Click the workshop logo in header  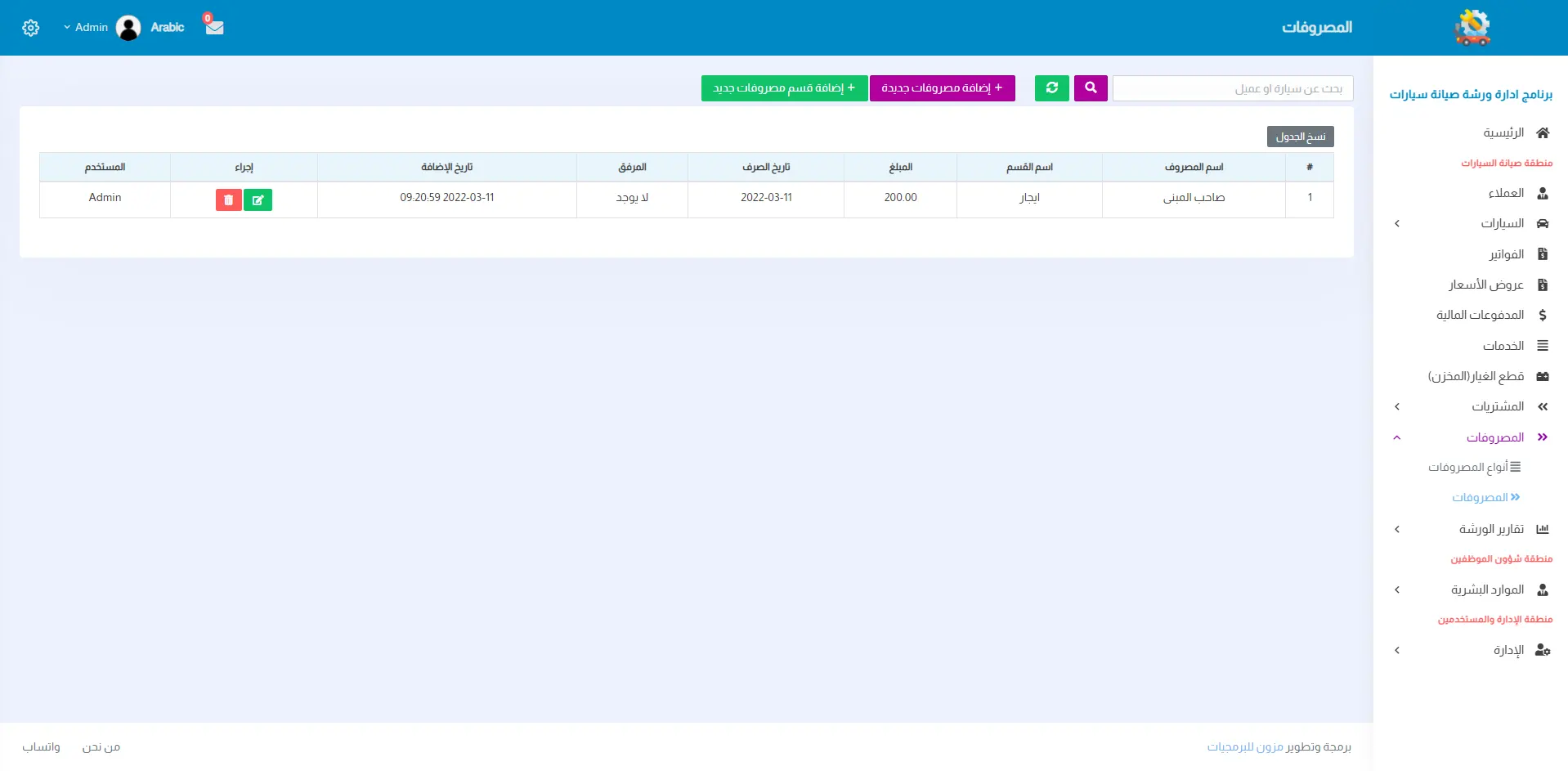pyautogui.click(x=1472, y=28)
